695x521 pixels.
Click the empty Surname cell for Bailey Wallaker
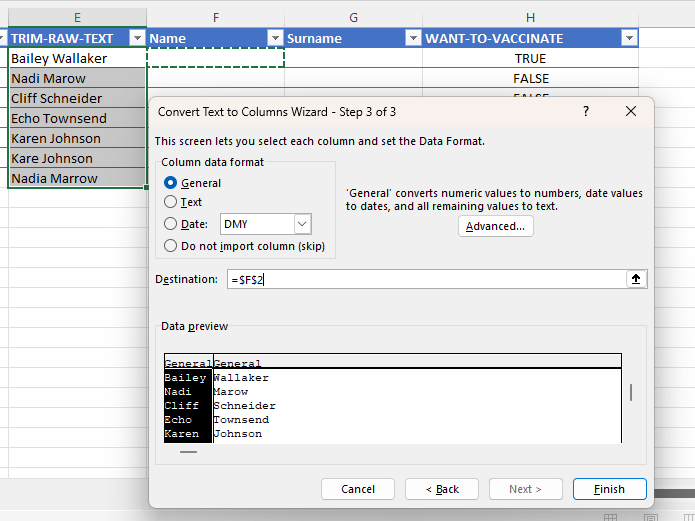pos(353,58)
